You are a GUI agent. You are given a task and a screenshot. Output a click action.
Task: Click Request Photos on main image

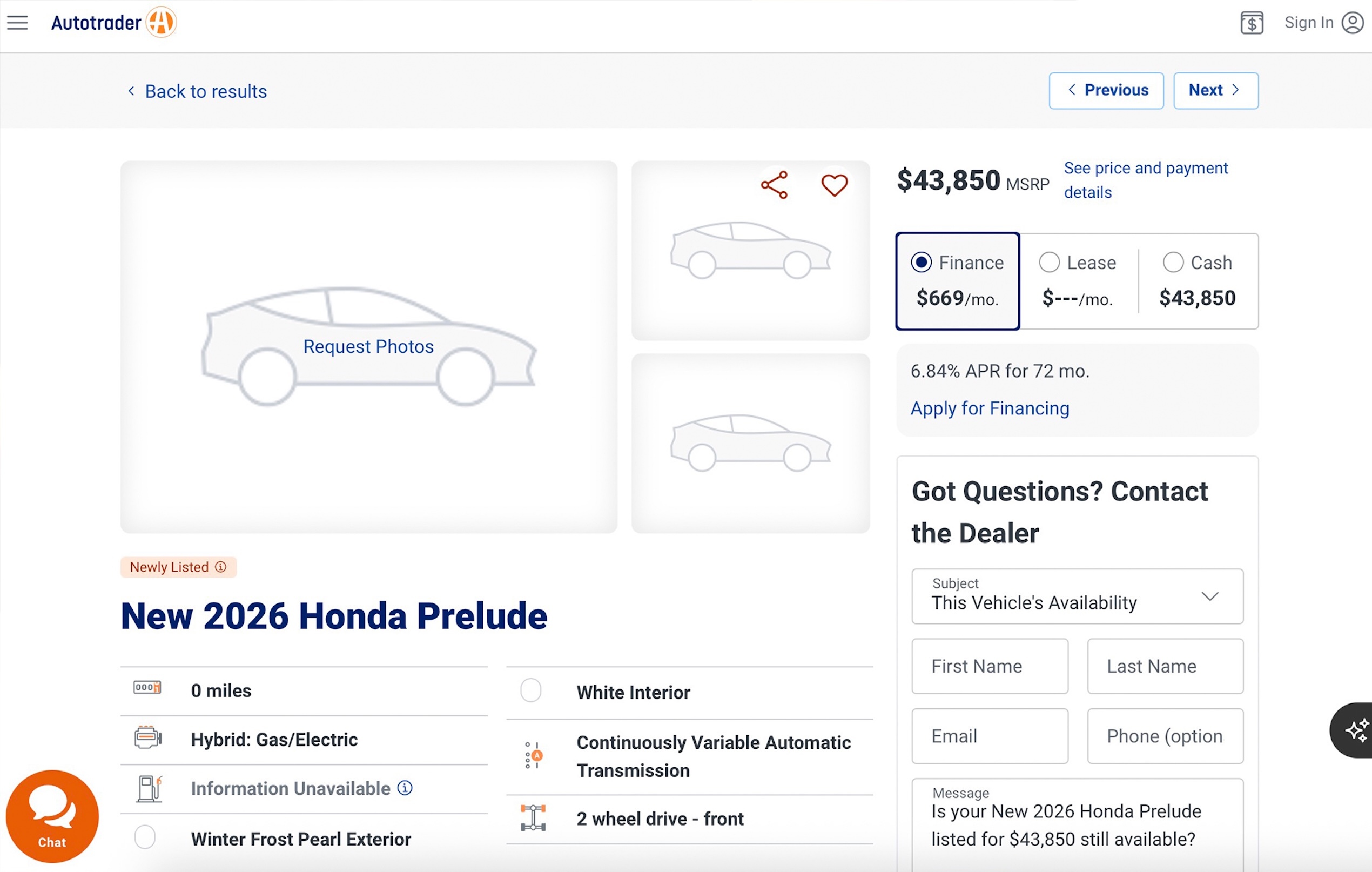[368, 346]
